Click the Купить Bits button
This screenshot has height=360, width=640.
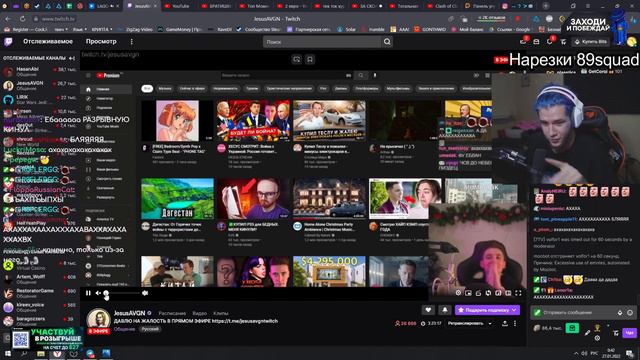(591, 42)
